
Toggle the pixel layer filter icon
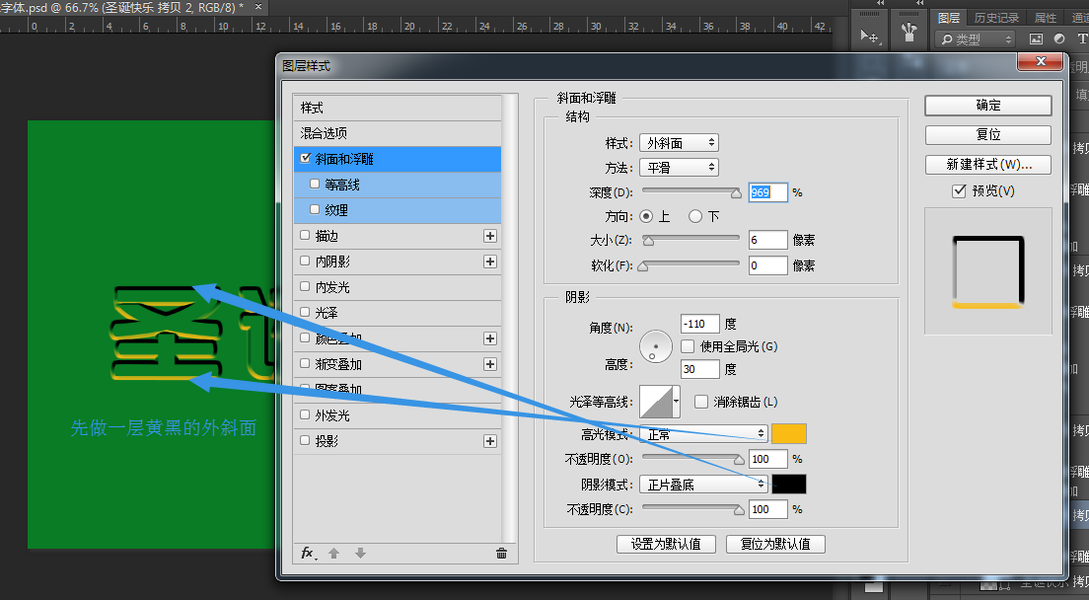pos(1036,40)
